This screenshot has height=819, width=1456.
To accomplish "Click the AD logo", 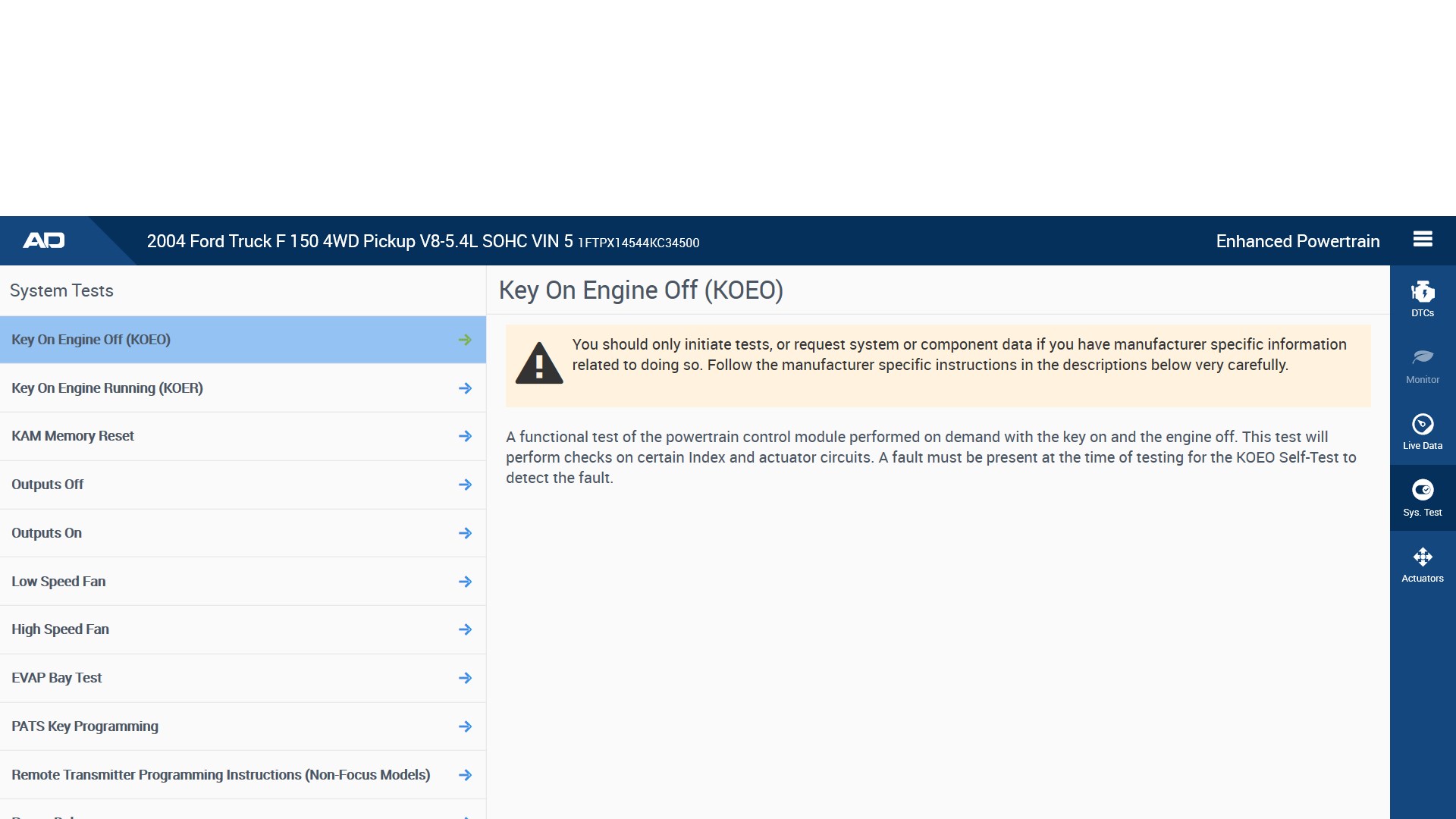I will point(44,240).
